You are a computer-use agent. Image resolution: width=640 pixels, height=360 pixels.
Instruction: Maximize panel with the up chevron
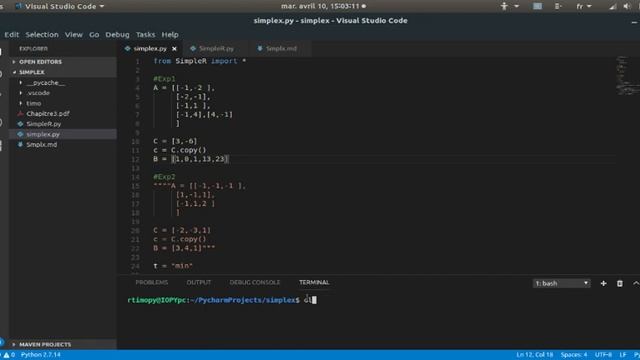pyautogui.click(x=636, y=283)
